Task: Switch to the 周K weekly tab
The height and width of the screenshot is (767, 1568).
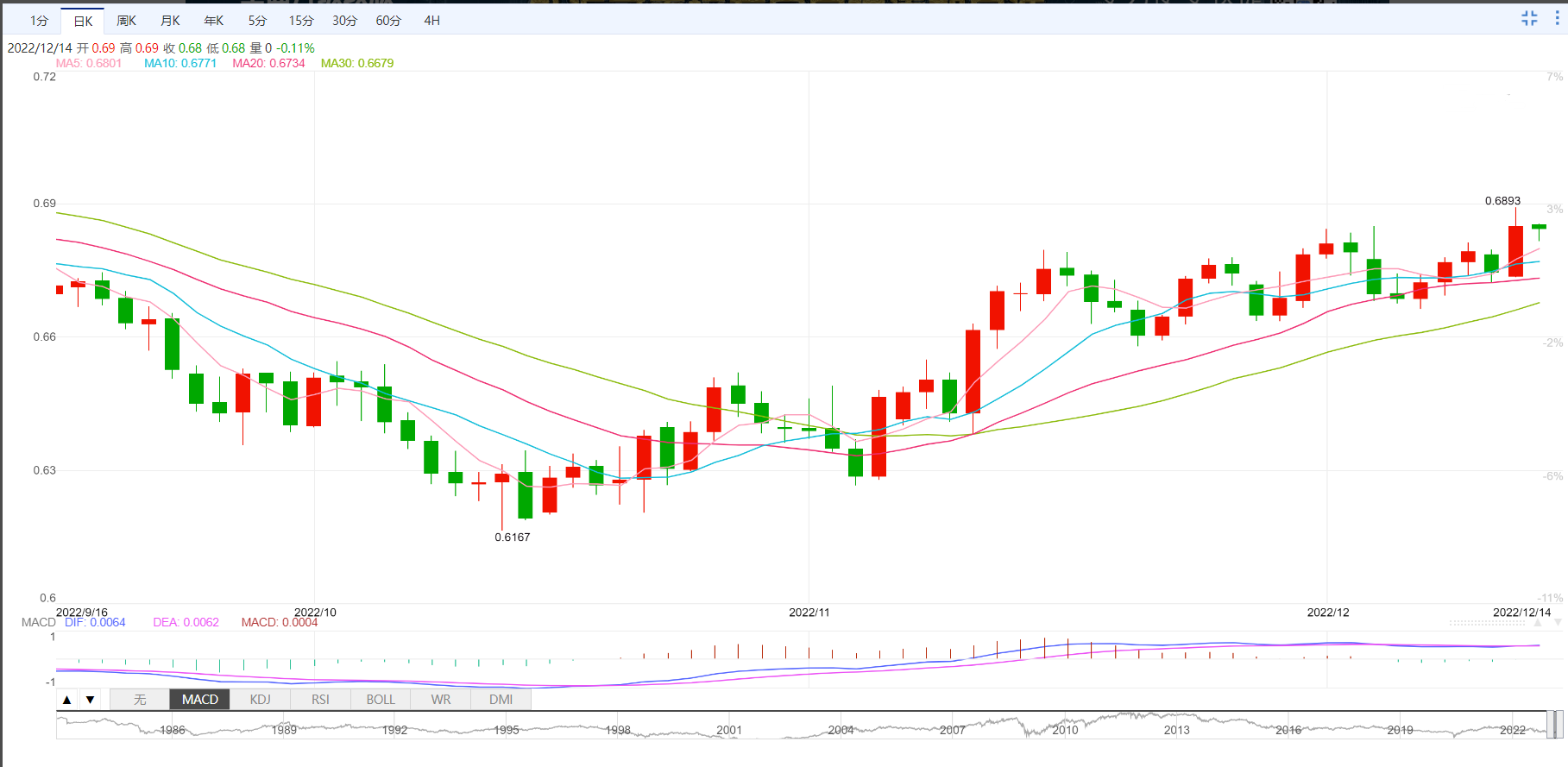Action: 127,21
